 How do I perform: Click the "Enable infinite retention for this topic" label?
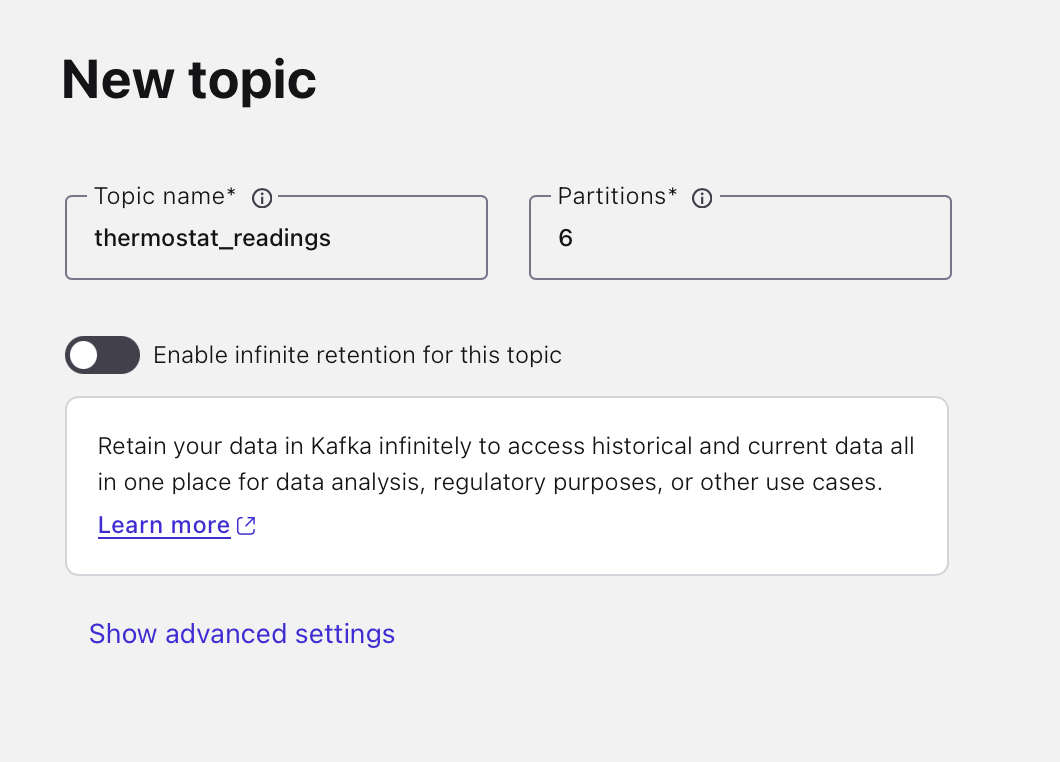pos(357,355)
